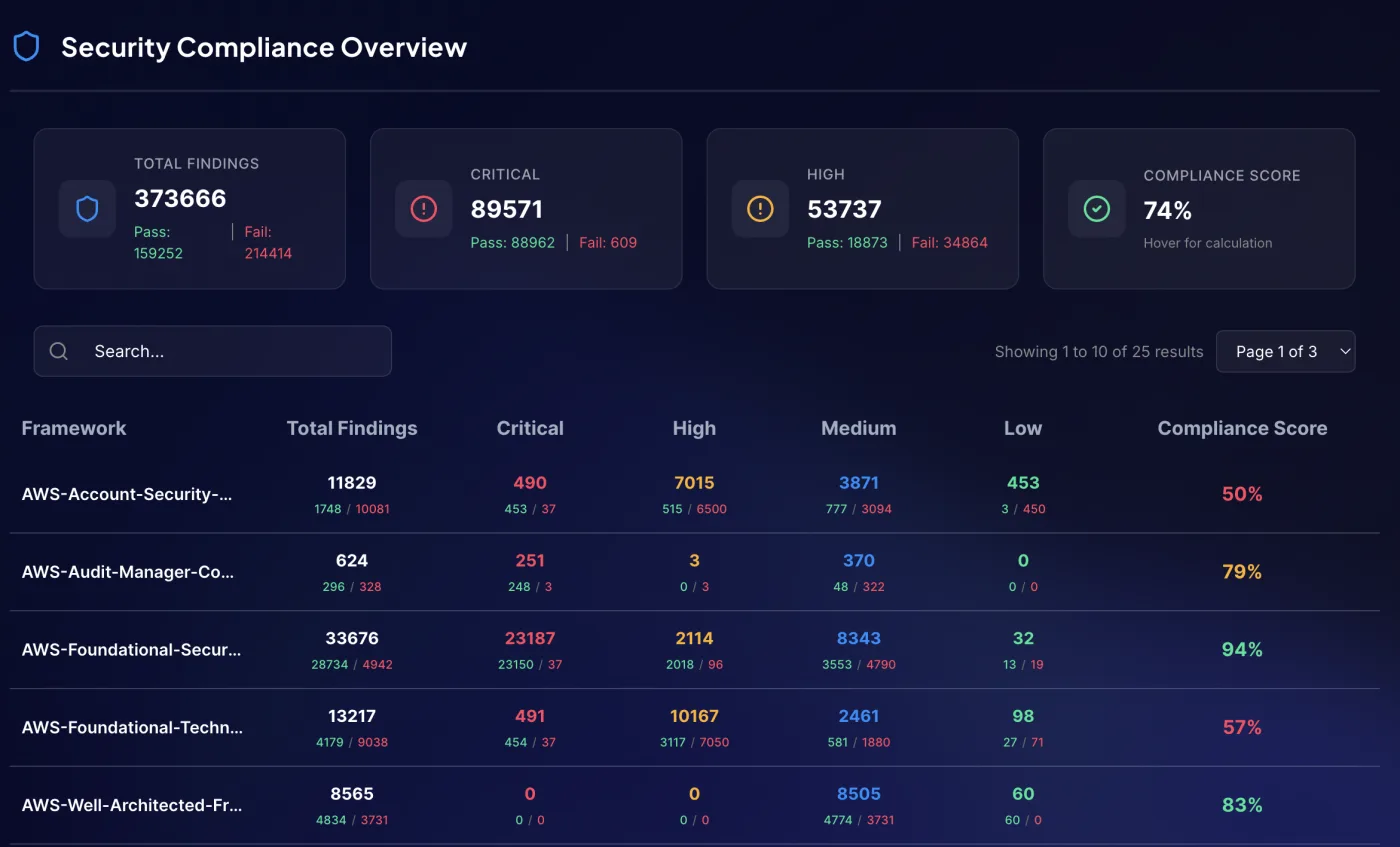Click Pass: 88962 in Critical card
Image resolution: width=1400 pixels, height=847 pixels.
[513, 242]
